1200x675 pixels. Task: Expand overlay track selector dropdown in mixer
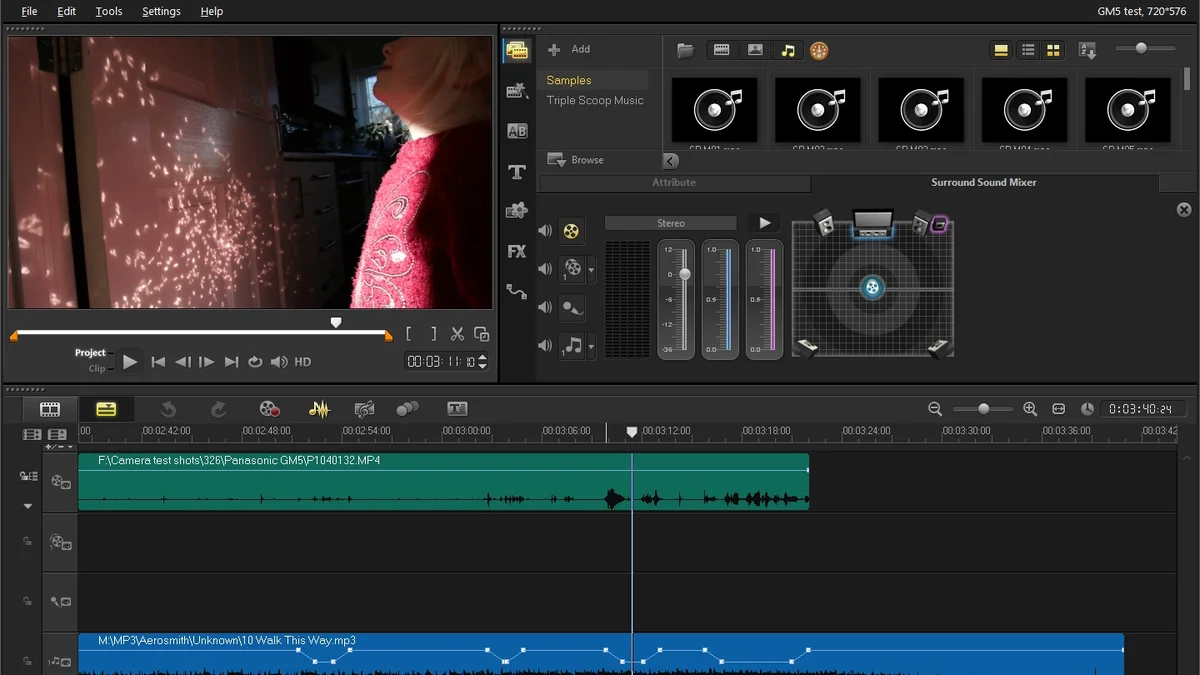591,270
